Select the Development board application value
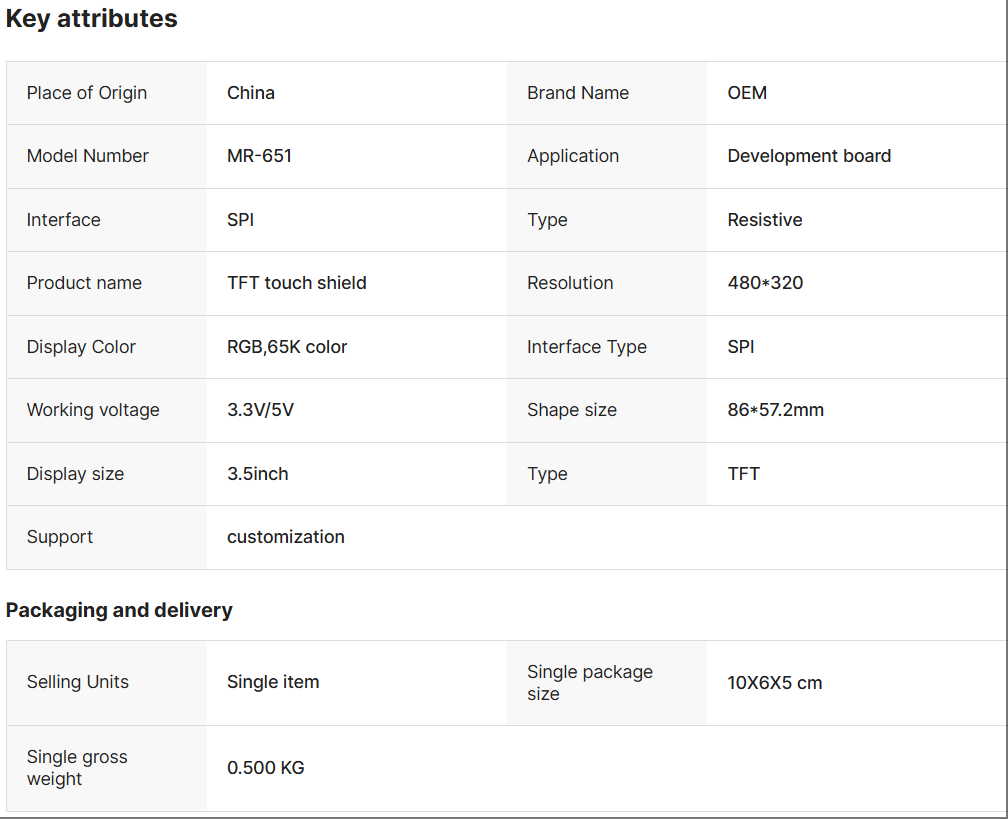Image resolution: width=1008 pixels, height=819 pixels. click(x=809, y=156)
